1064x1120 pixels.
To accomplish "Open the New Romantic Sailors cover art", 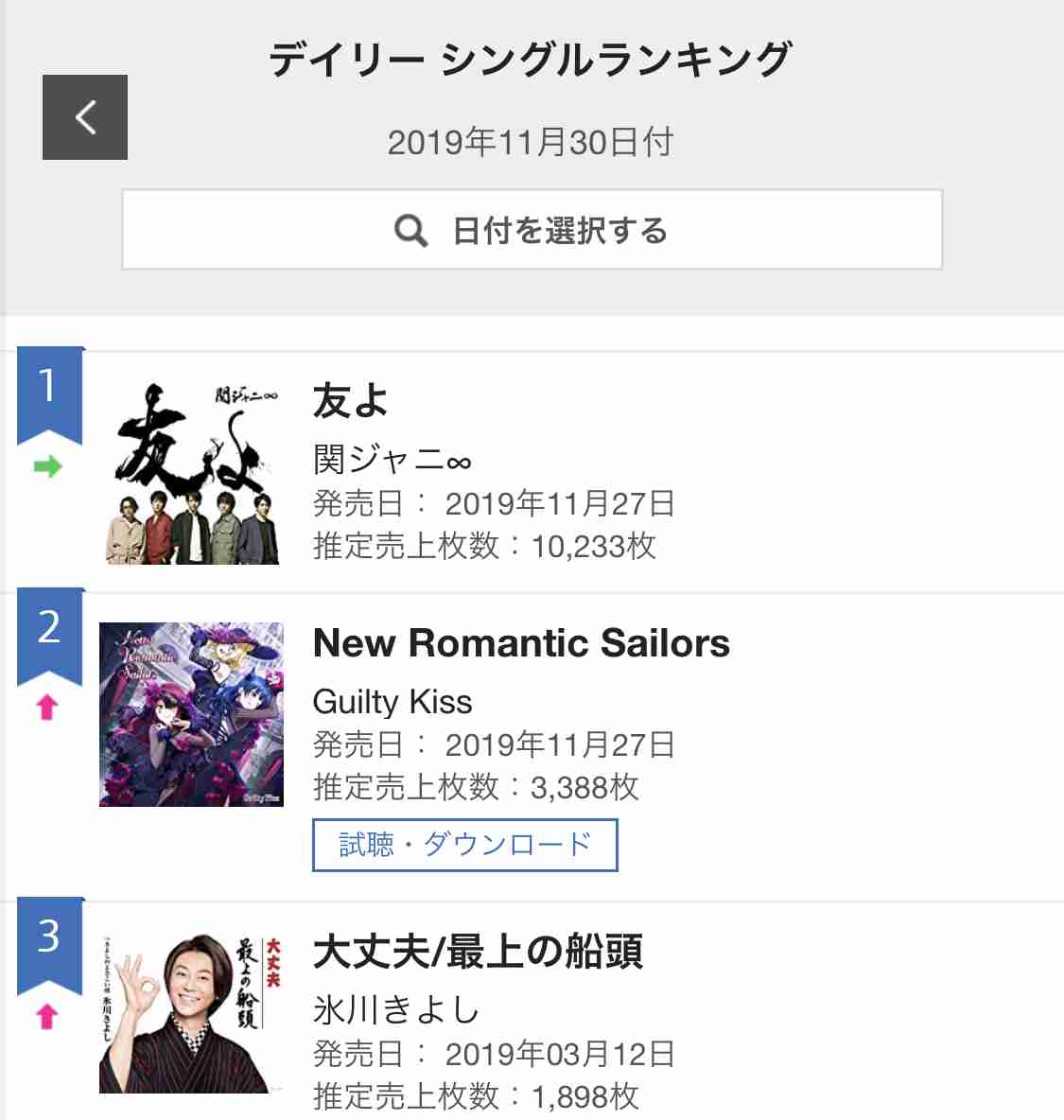I will click(191, 714).
